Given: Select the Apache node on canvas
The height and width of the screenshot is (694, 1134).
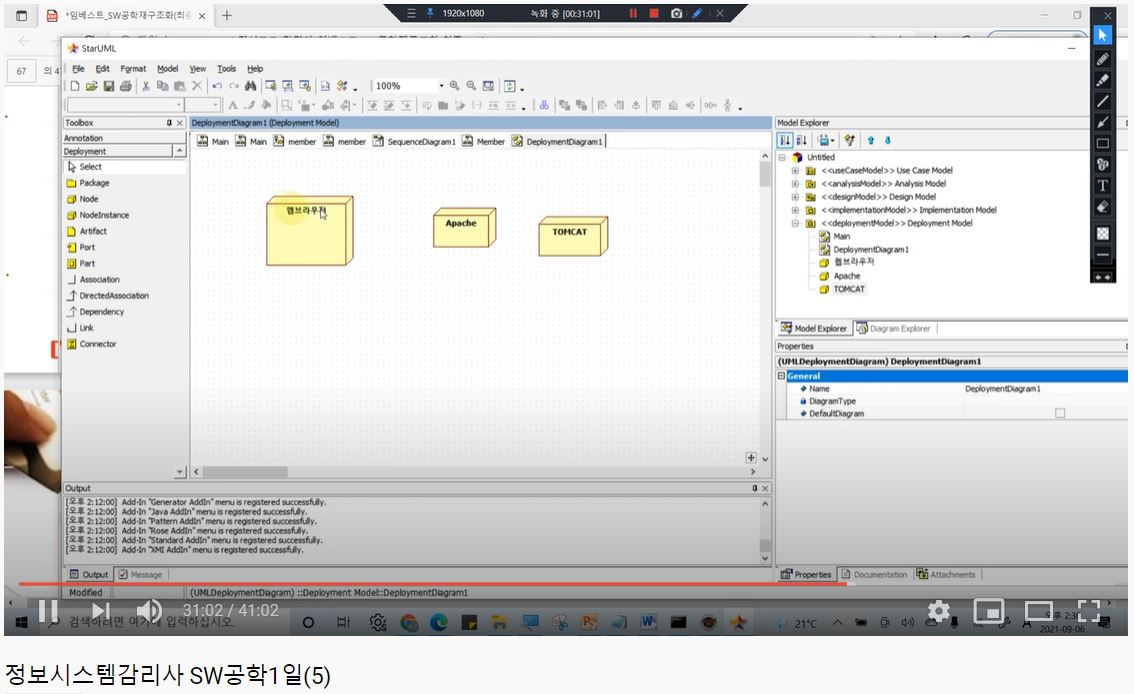Looking at the screenshot, I should [x=464, y=228].
